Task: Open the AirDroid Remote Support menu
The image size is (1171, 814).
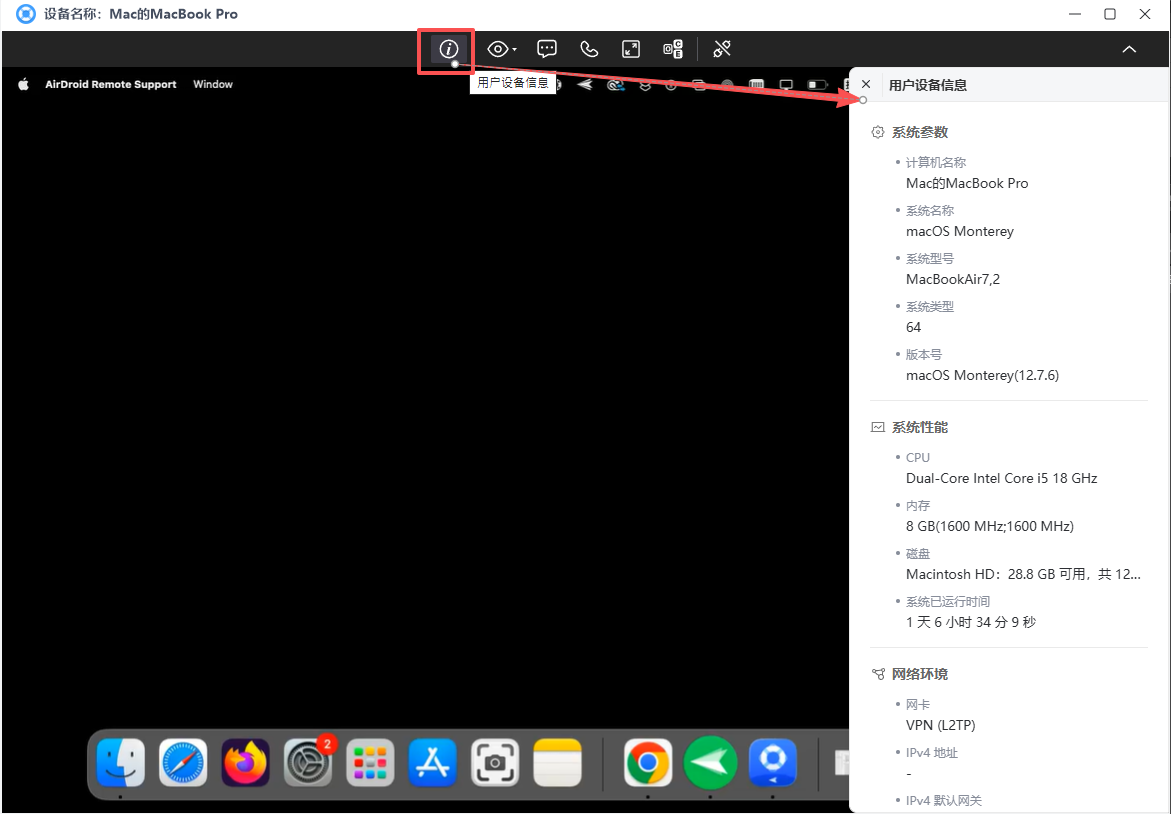Action: tap(111, 84)
